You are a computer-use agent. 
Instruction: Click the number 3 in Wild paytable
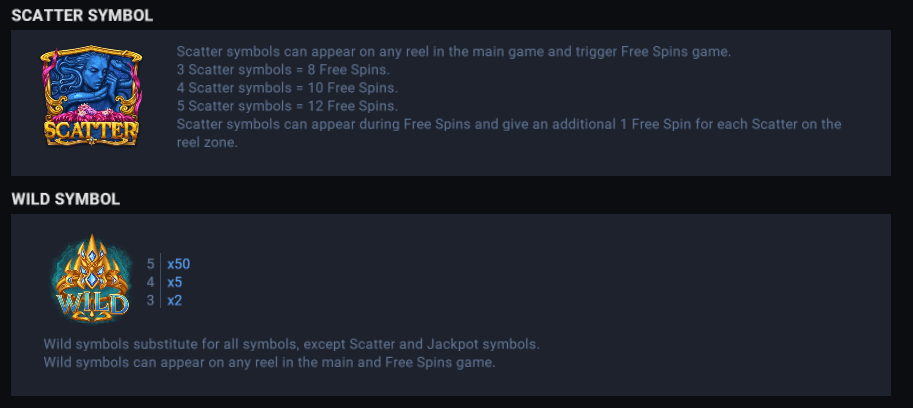click(151, 300)
